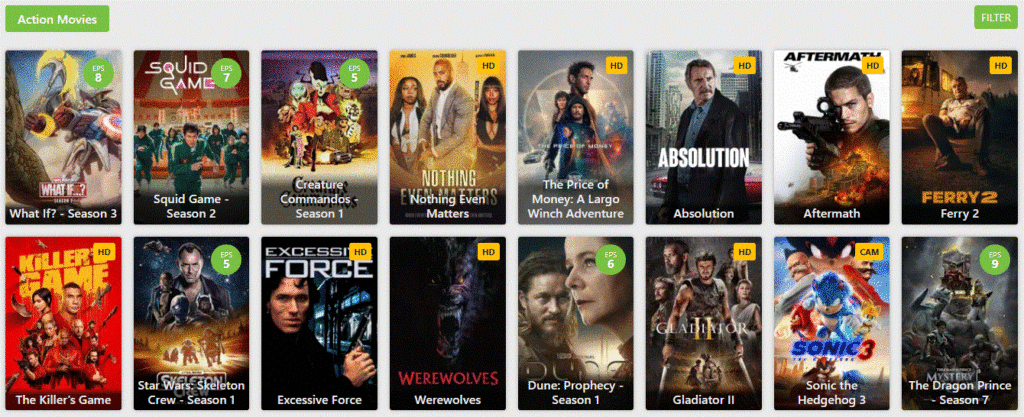Select the Action Movies category label
Viewport: 1024px width, 417px height.
(57, 19)
